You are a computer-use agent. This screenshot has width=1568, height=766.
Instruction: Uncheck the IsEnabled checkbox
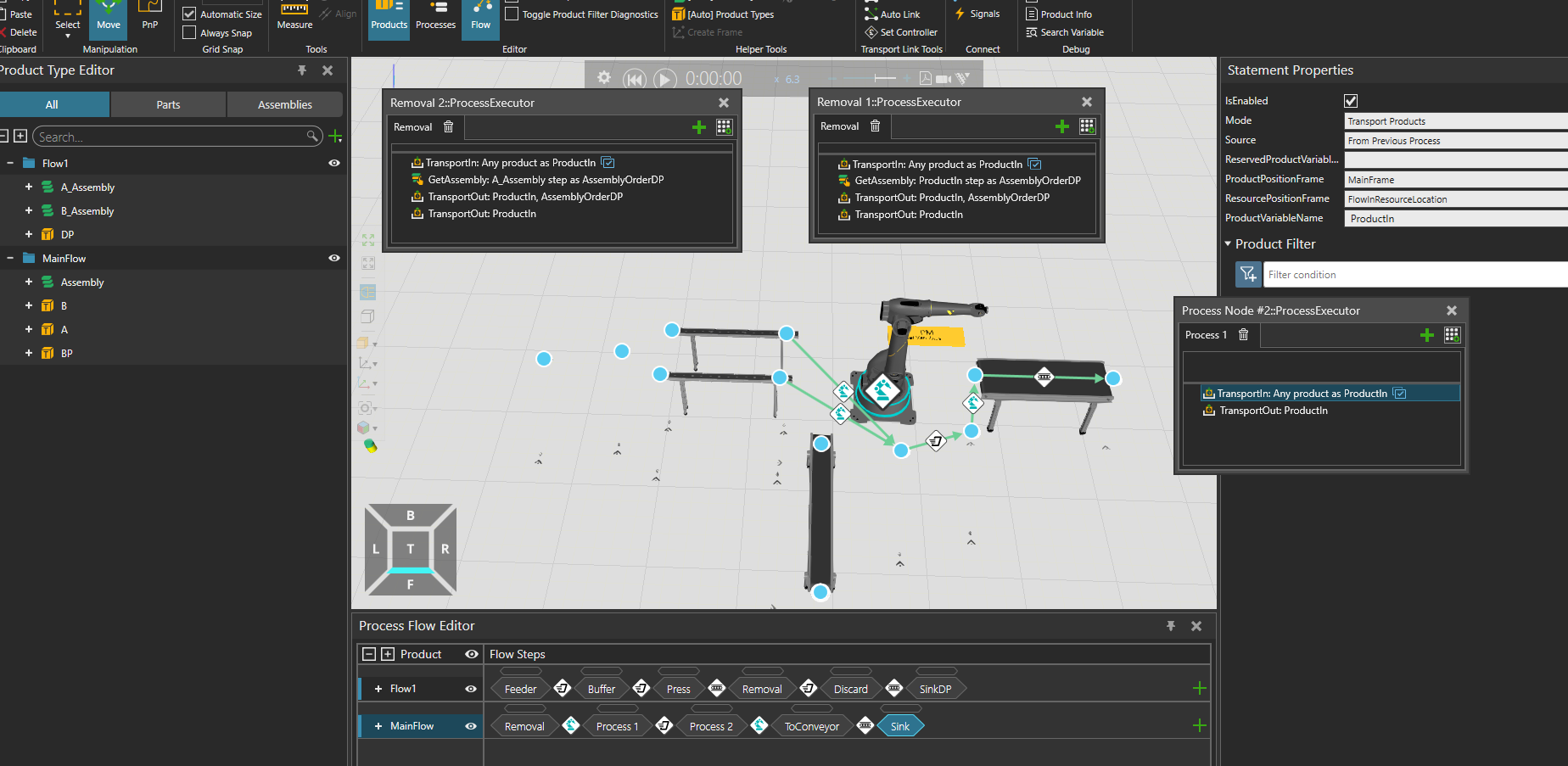point(1351,101)
